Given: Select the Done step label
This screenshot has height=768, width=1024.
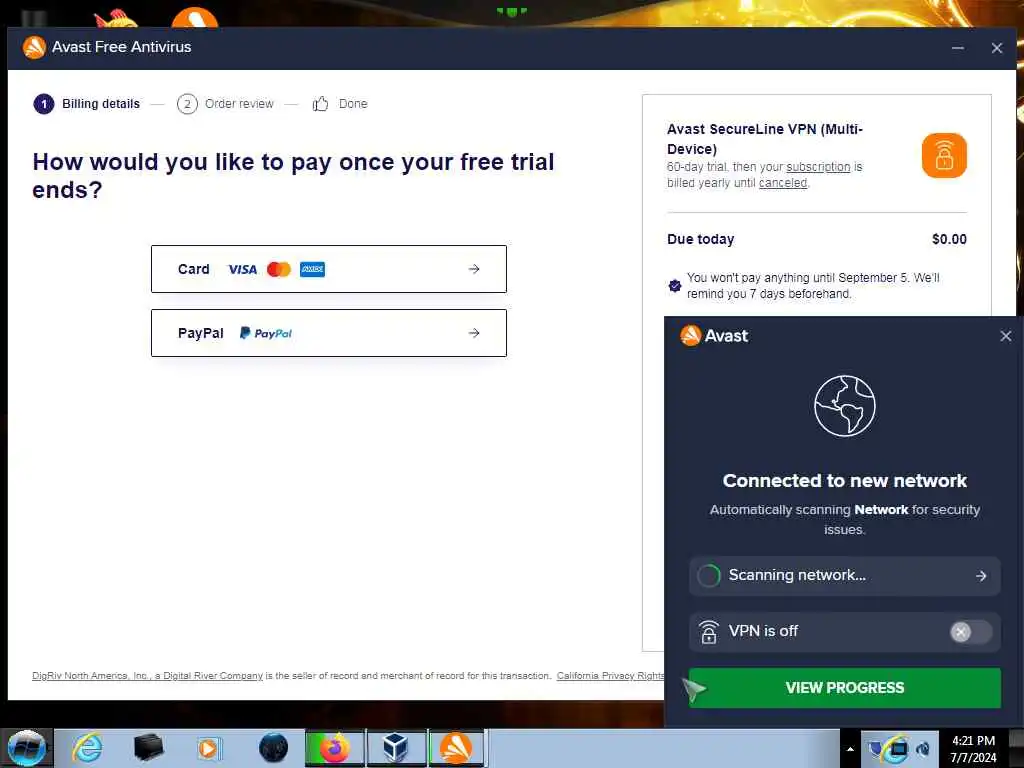Looking at the screenshot, I should (x=353, y=104).
